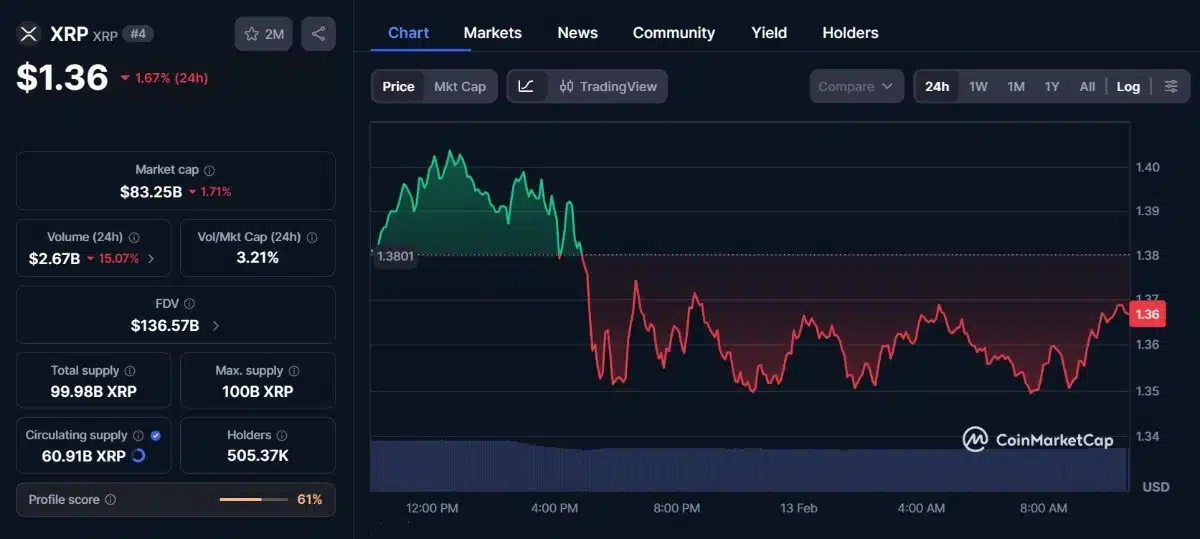Screen dimensions: 1200x539
Task: Click the $136.57B FDV value
Action: pyautogui.click(x=165, y=325)
